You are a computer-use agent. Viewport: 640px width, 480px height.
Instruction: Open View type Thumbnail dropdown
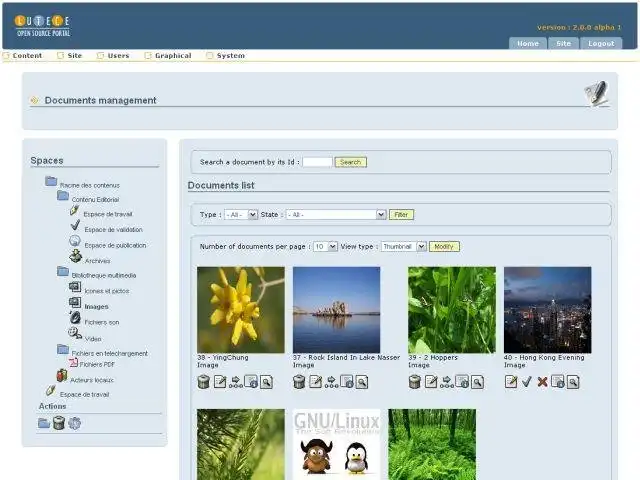404,247
